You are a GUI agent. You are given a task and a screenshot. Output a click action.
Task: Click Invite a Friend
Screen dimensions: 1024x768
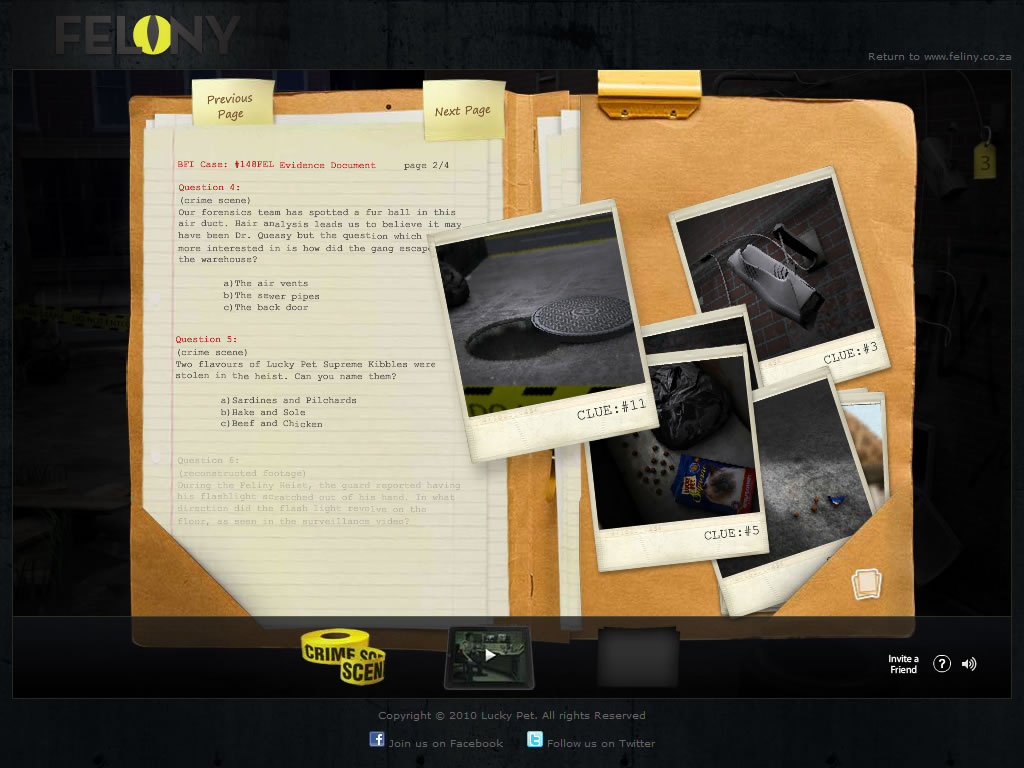903,664
